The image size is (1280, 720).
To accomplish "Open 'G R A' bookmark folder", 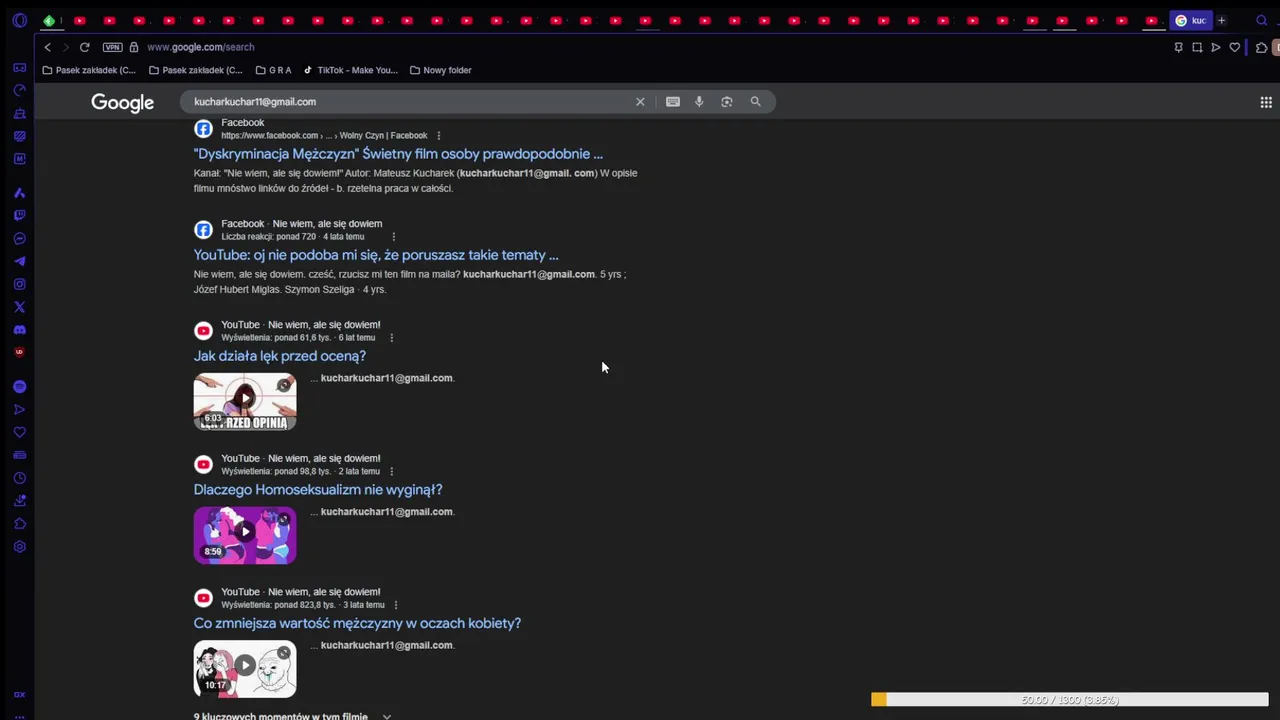I will pos(274,70).
